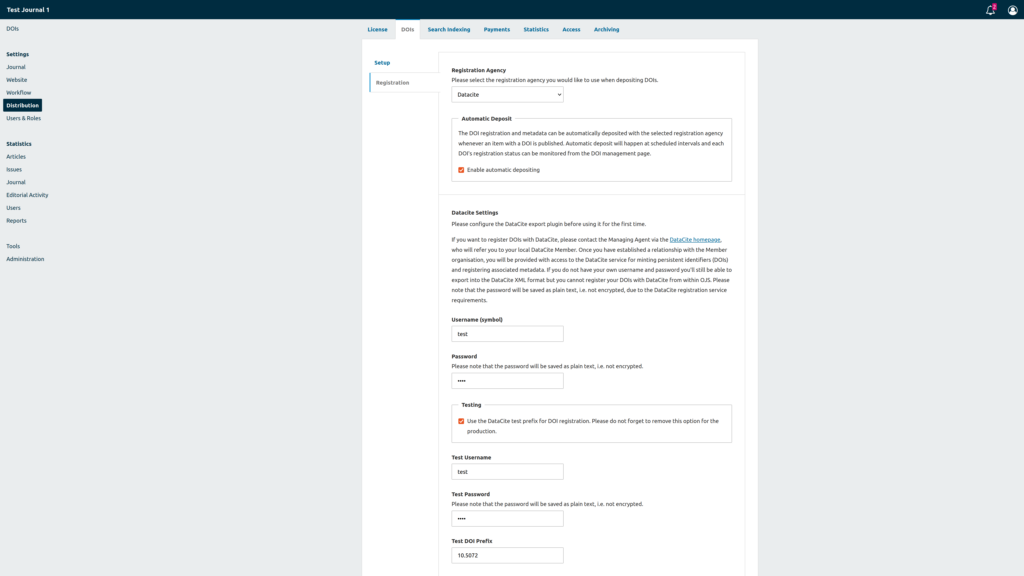
Task: Uncheck Enable automatic depositing
Action: (461, 170)
